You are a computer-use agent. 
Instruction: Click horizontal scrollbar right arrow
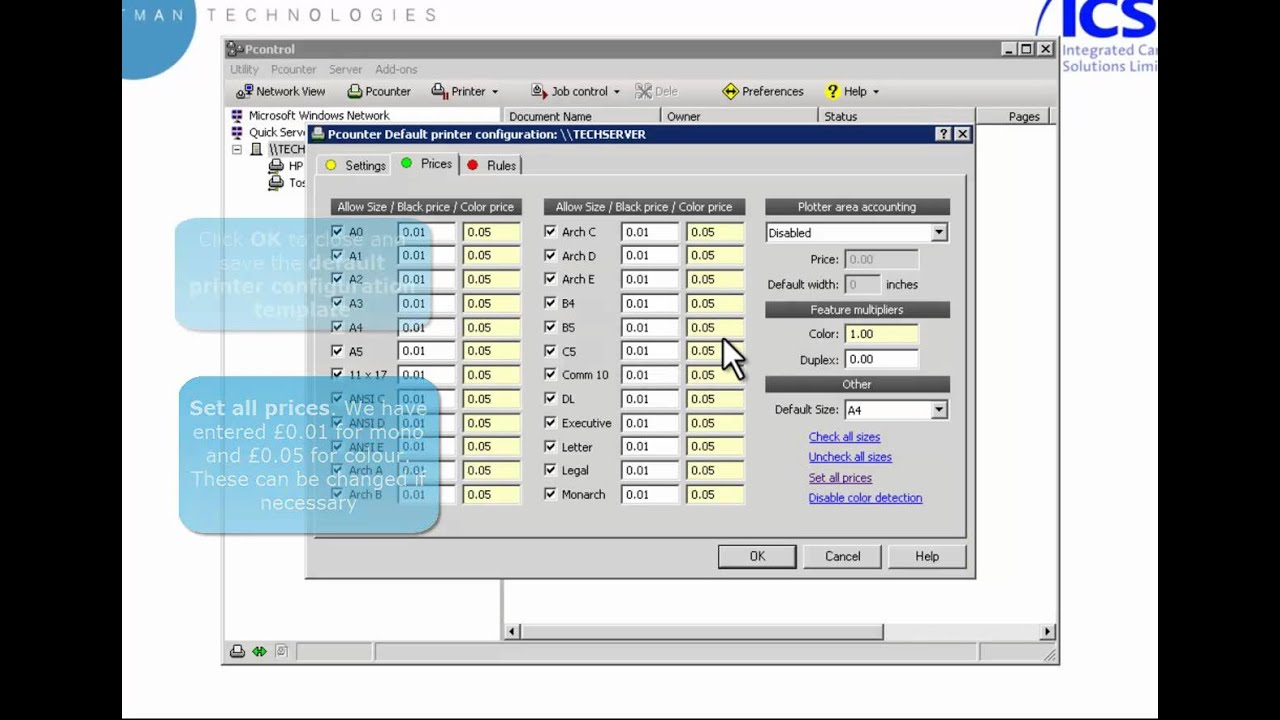(1047, 632)
